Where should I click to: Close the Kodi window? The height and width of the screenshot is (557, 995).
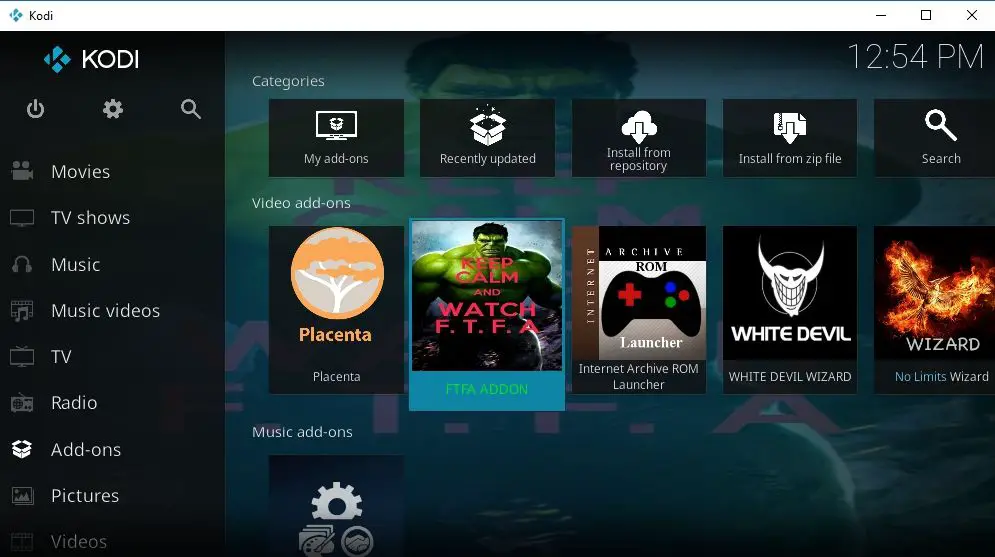point(972,15)
